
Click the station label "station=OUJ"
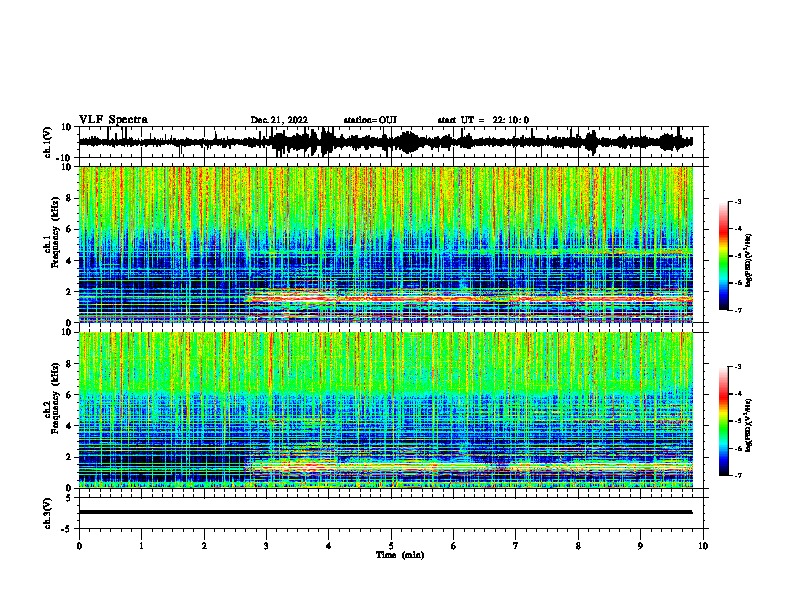370,120
